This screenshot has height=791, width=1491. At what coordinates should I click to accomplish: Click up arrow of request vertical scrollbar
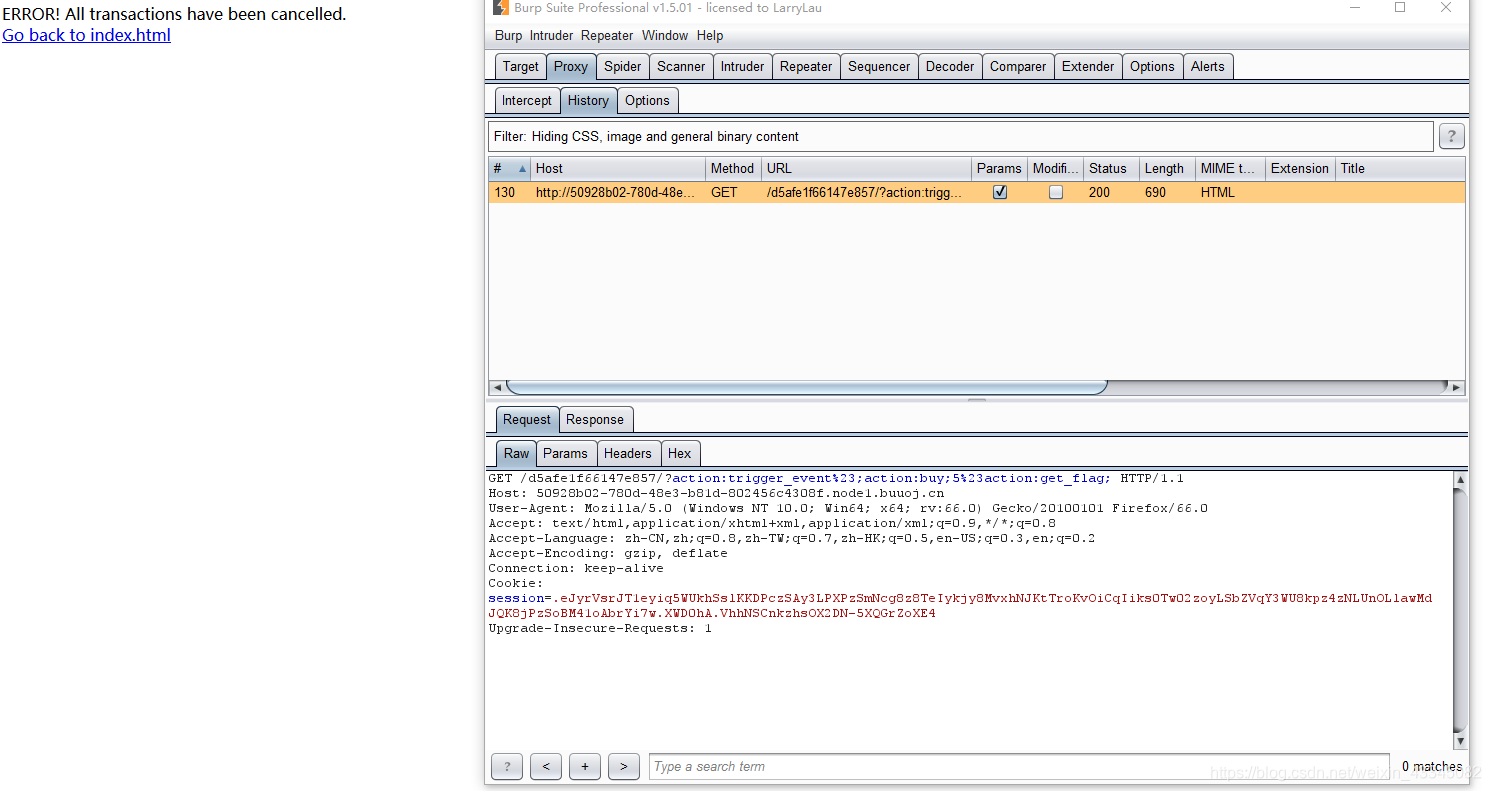click(x=1460, y=480)
